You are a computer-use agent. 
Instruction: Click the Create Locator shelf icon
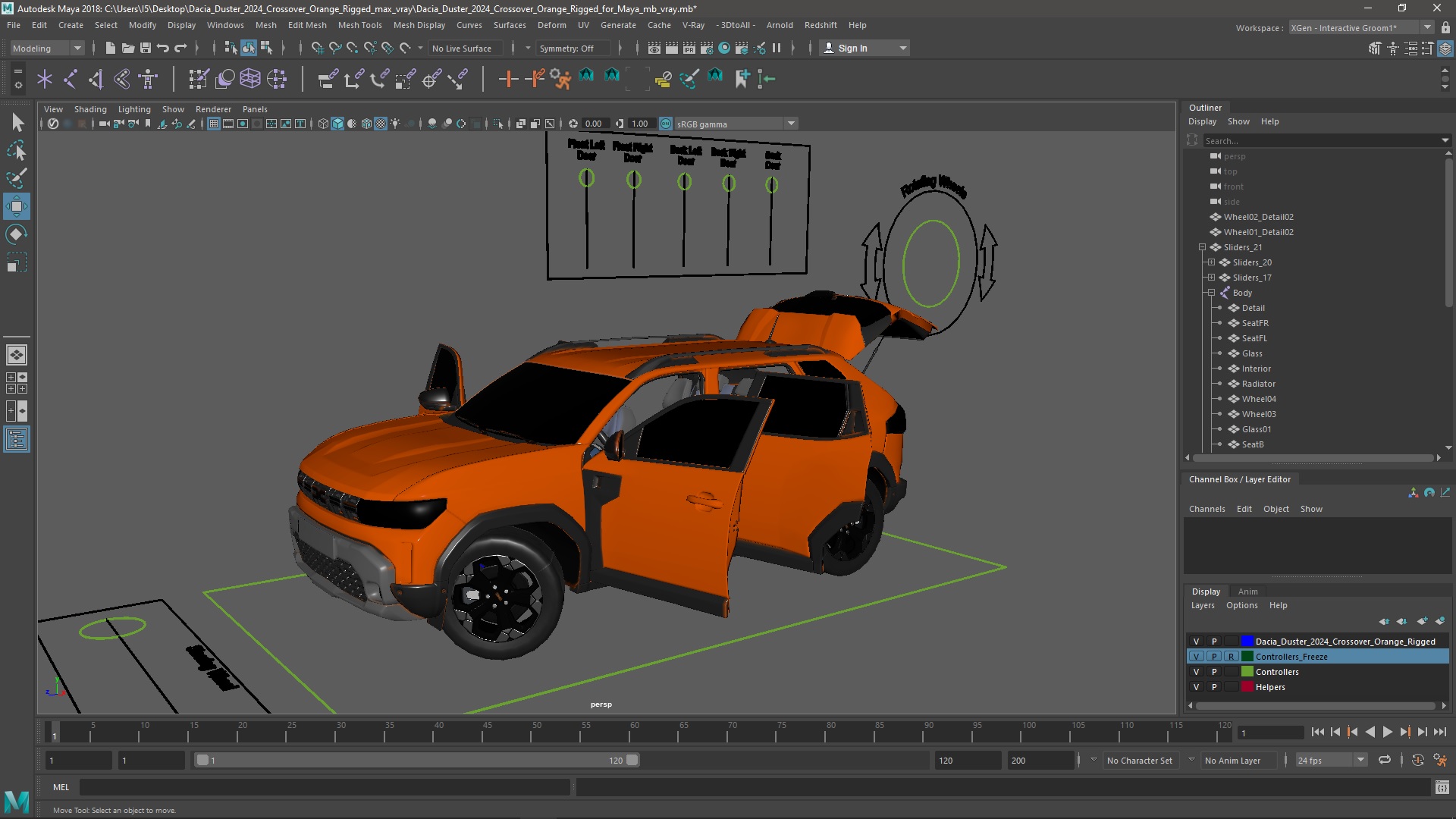(x=45, y=79)
